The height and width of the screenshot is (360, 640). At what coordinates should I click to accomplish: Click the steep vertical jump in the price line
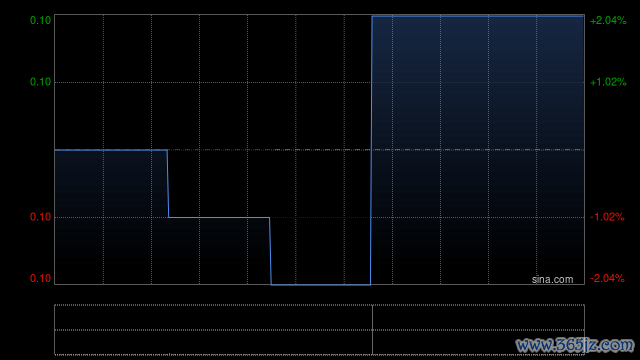pyautogui.click(x=371, y=150)
